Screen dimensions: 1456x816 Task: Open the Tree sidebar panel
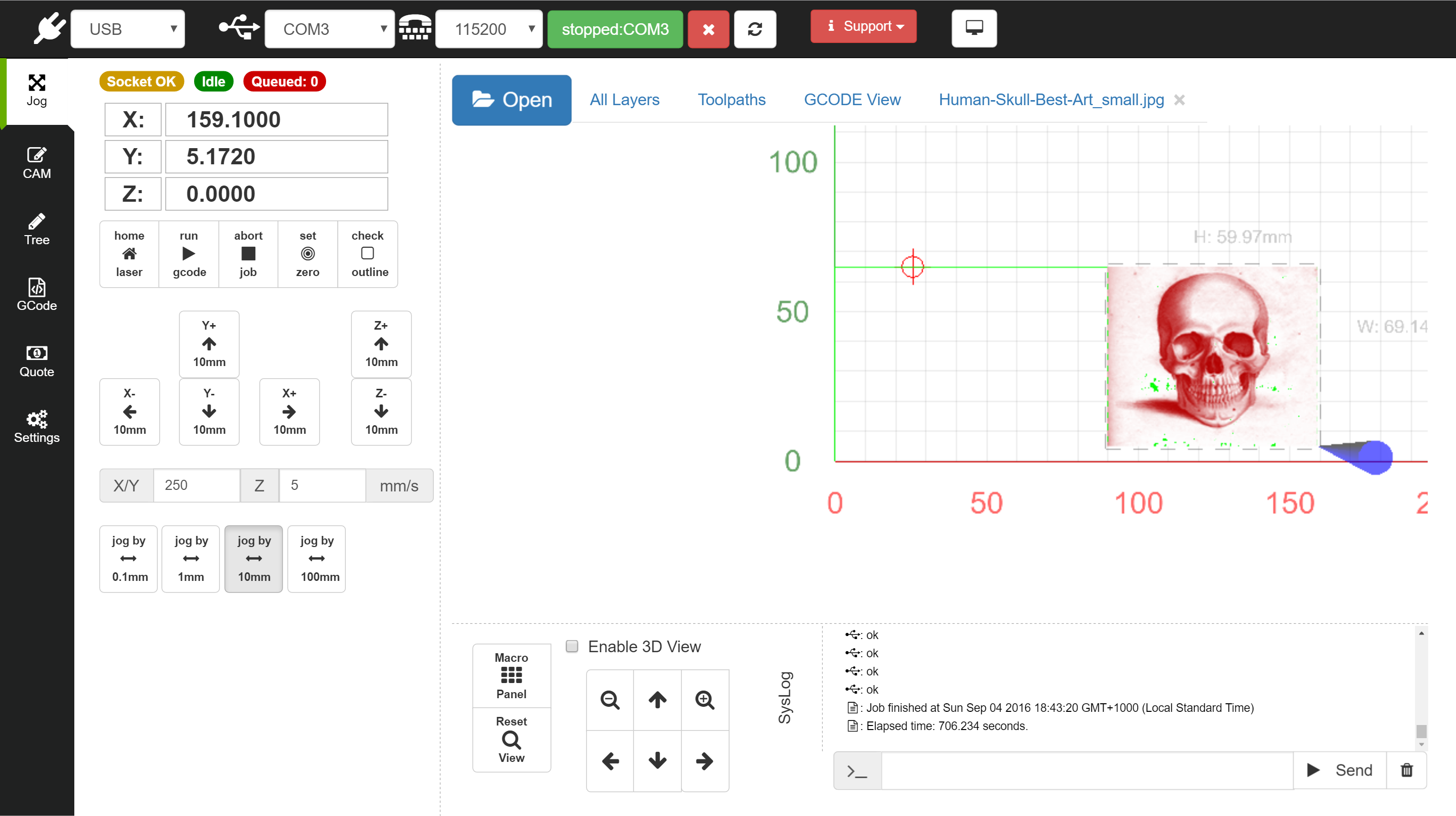pyautogui.click(x=37, y=229)
